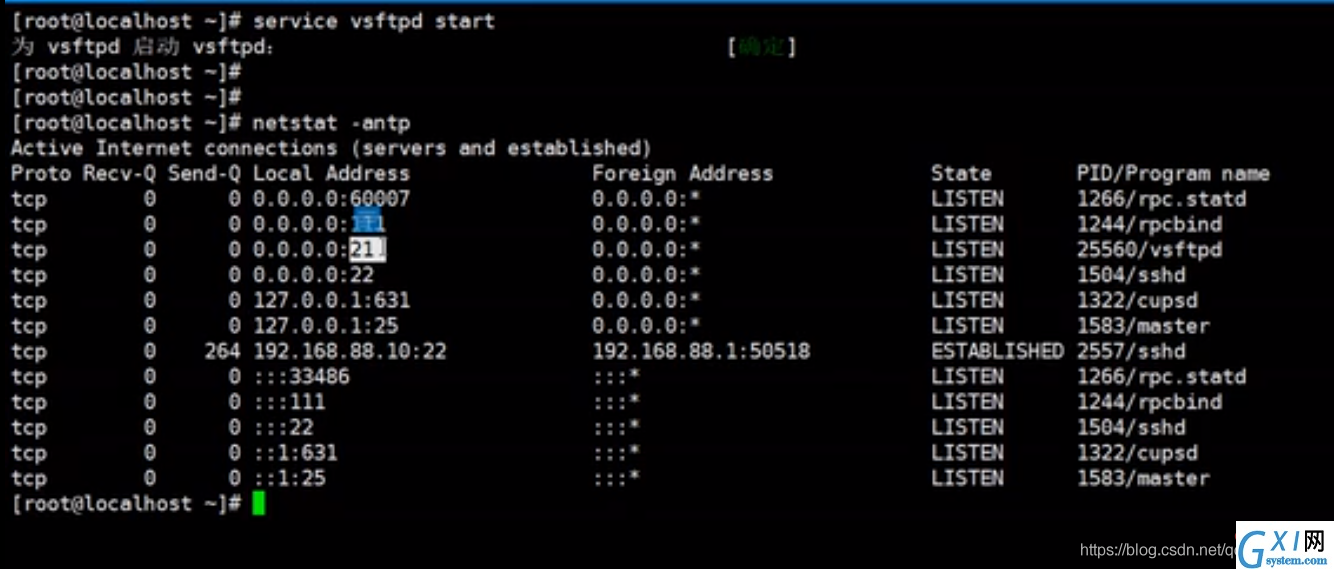
Task: Select local address ::1:631
Action: [295, 453]
